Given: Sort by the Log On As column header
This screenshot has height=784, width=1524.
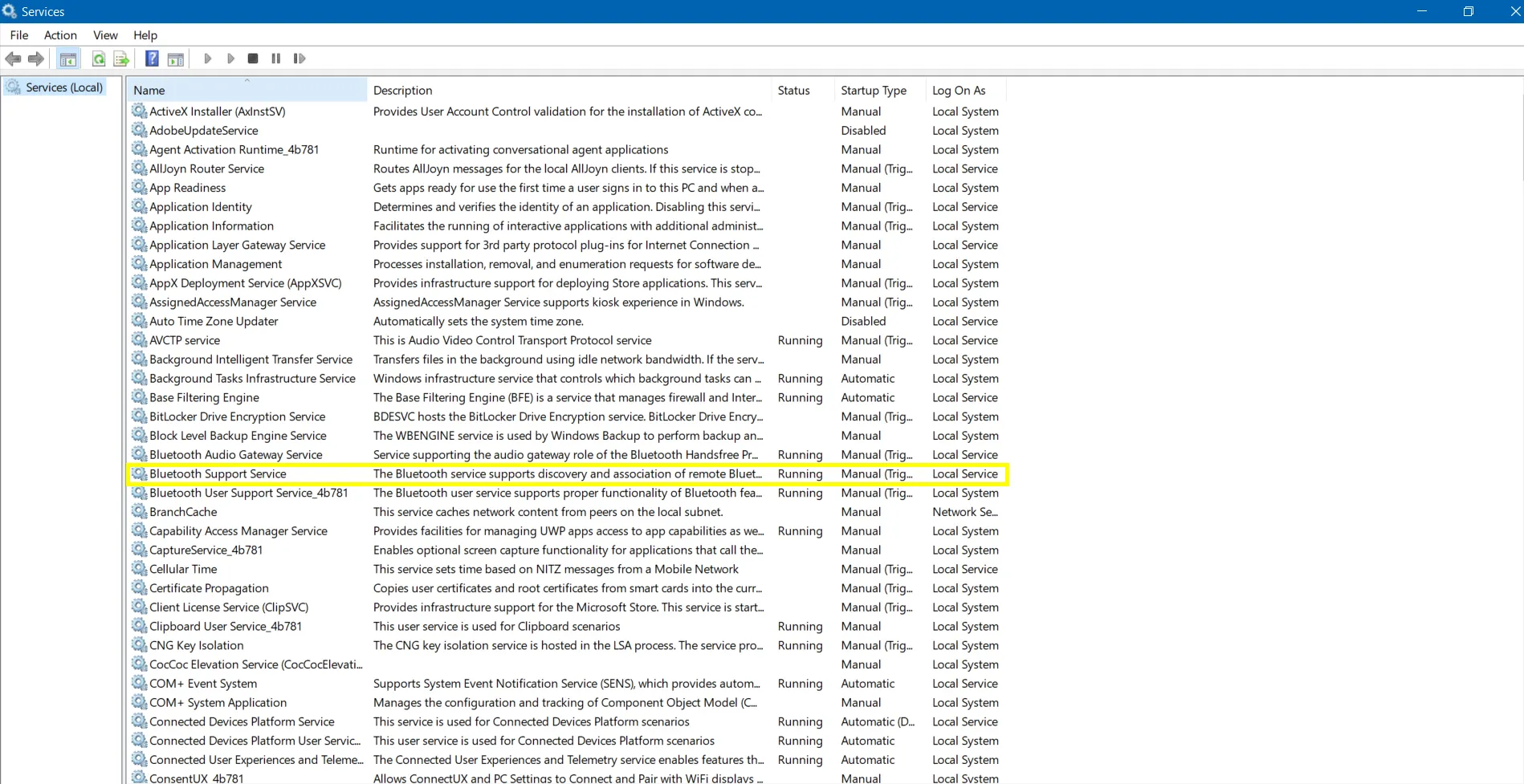Looking at the screenshot, I should tap(966, 90).
